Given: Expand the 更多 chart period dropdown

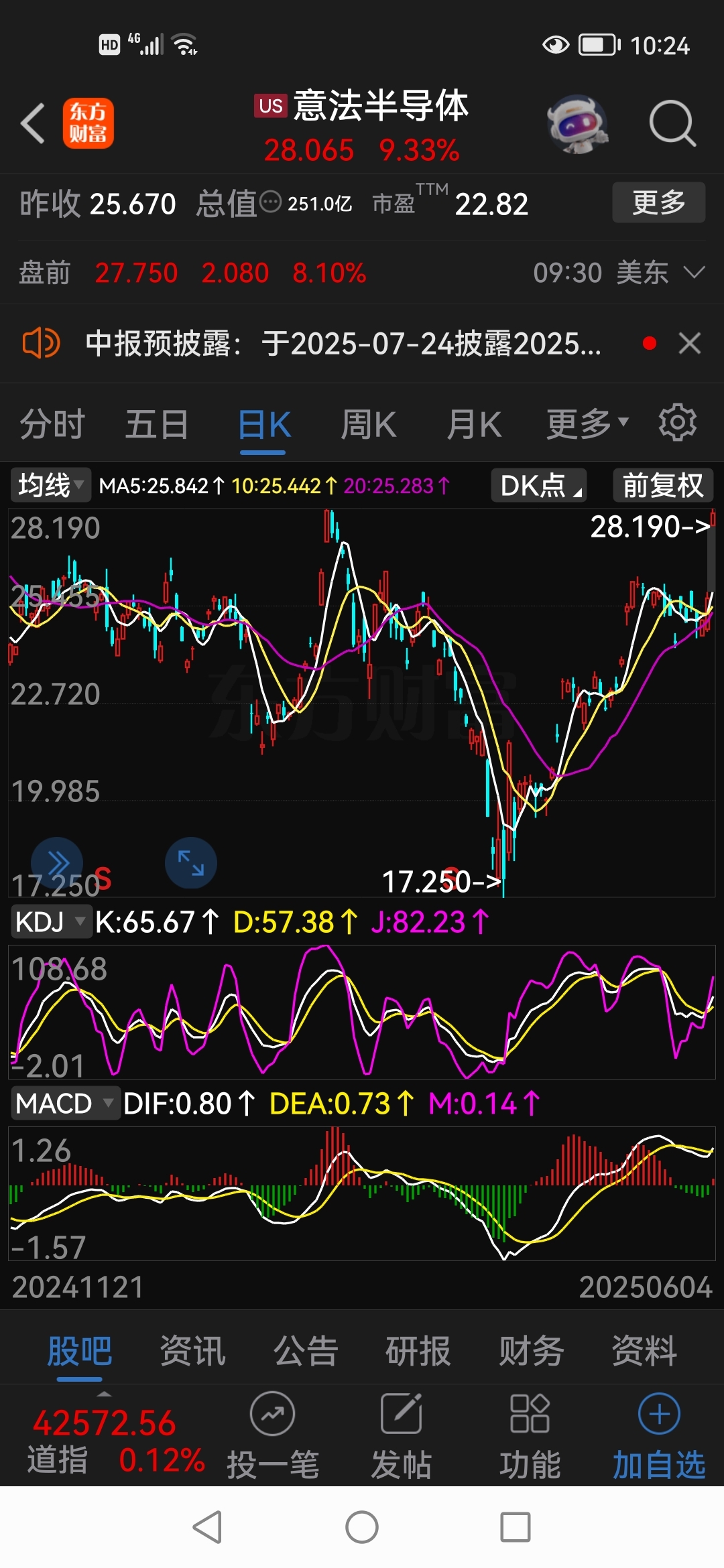Looking at the screenshot, I should (x=587, y=424).
